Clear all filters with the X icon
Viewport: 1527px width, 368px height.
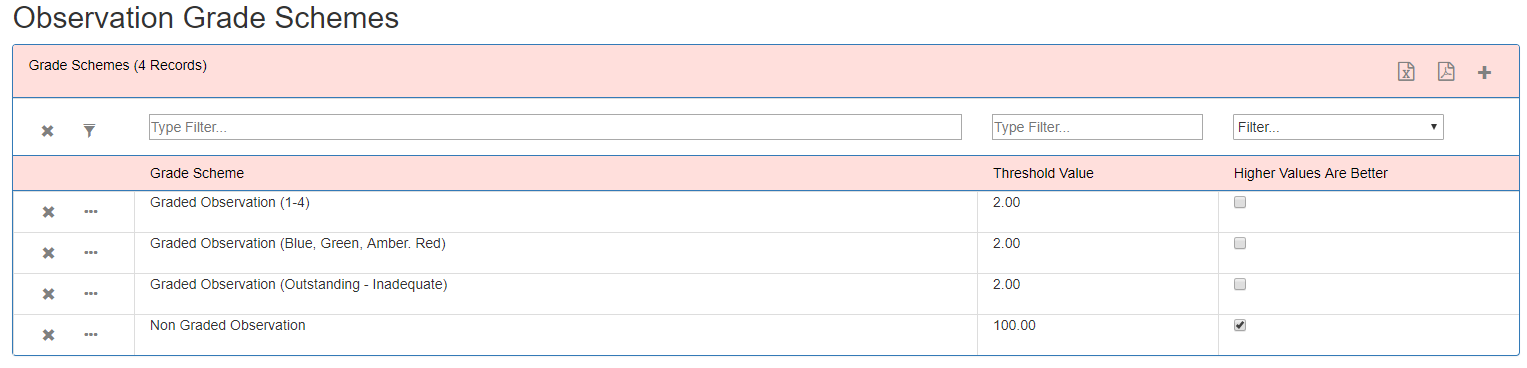click(47, 131)
